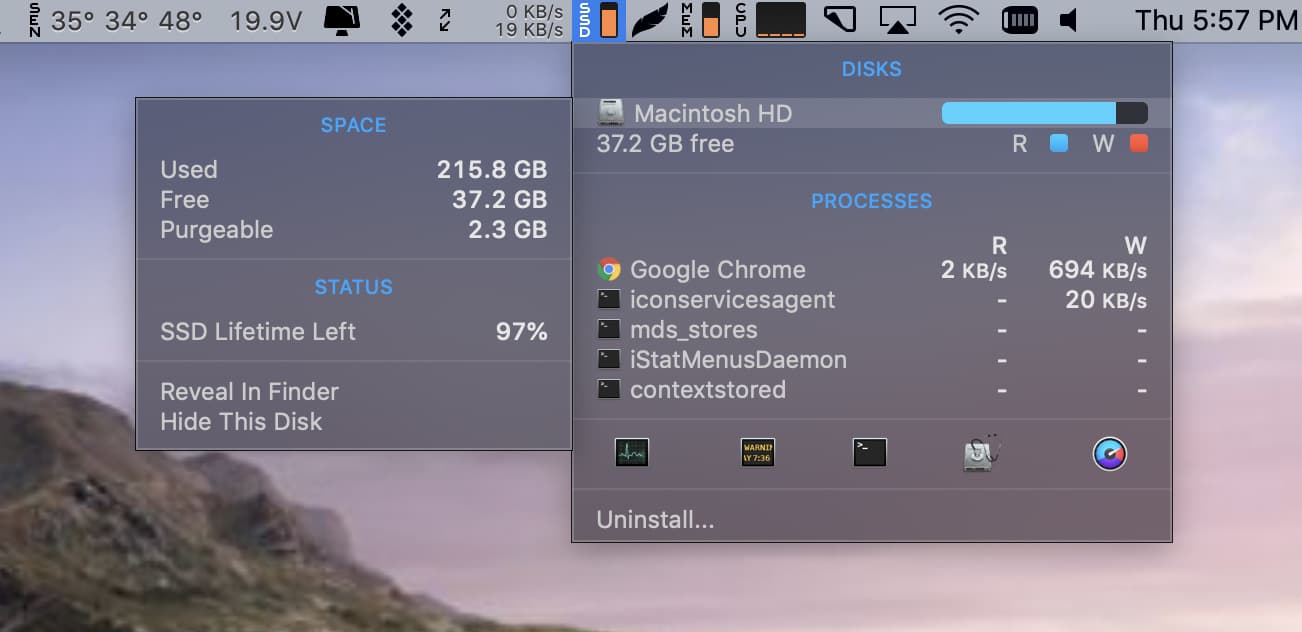Click the feather icon in menu bar
This screenshot has width=1302, height=632.
point(650,20)
